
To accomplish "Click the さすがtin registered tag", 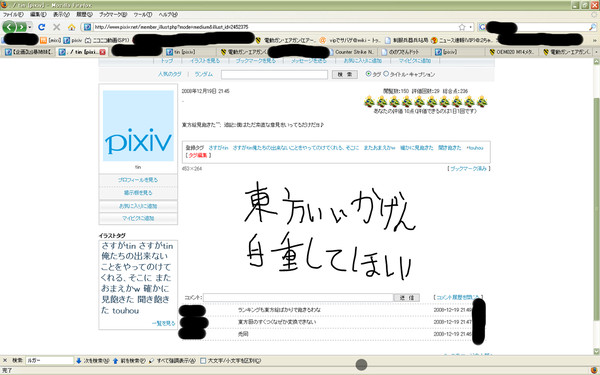I will click(218, 148).
